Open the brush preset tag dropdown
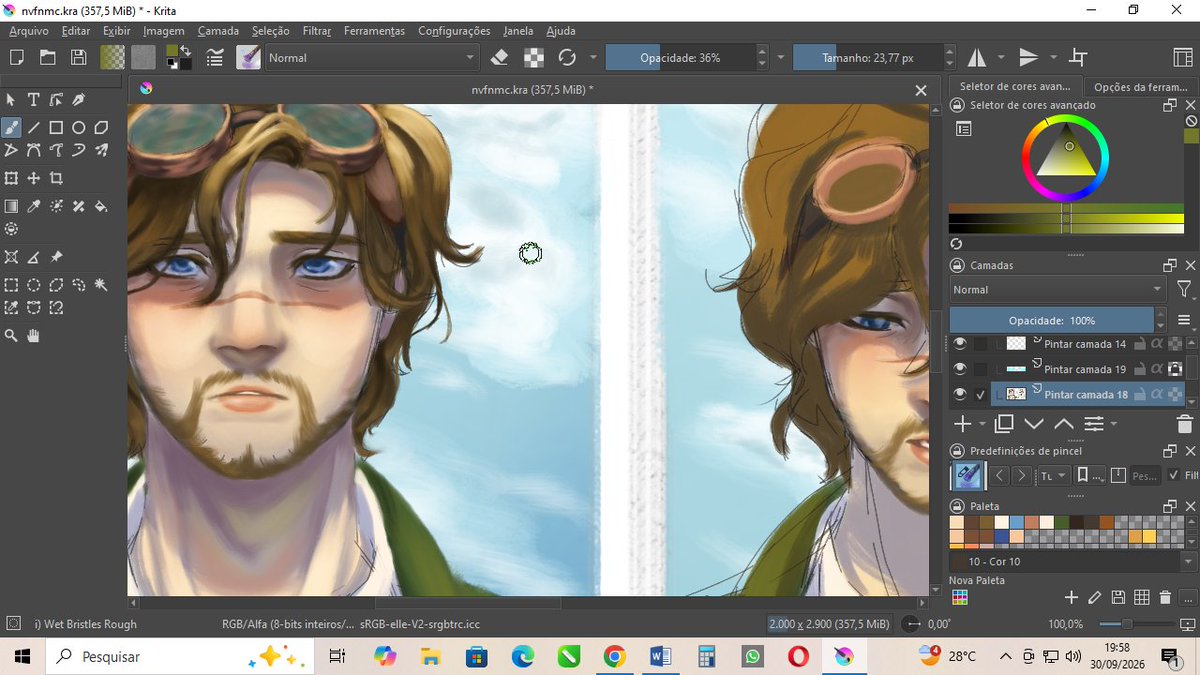This screenshot has width=1200, height=675. tap(1053, 476)
